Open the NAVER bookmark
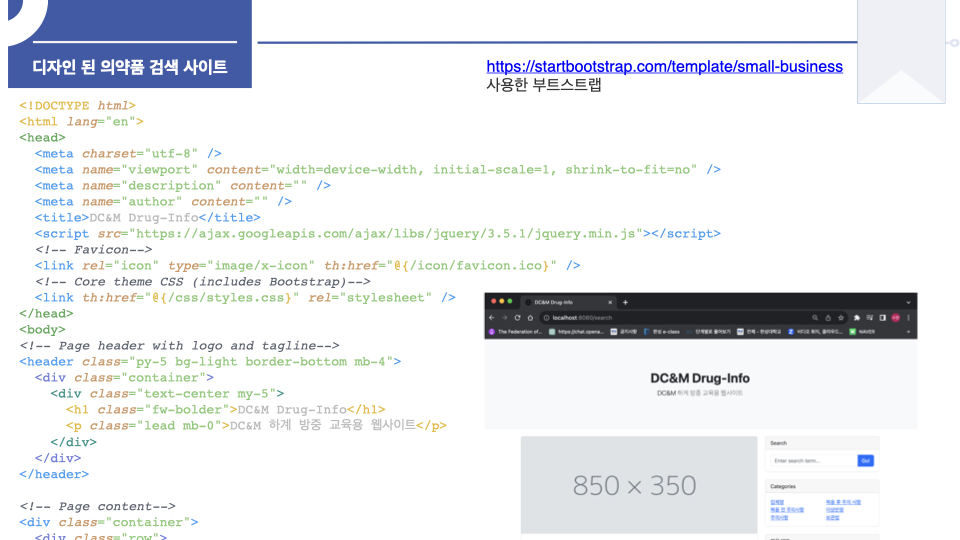 (x=862, y=332)
